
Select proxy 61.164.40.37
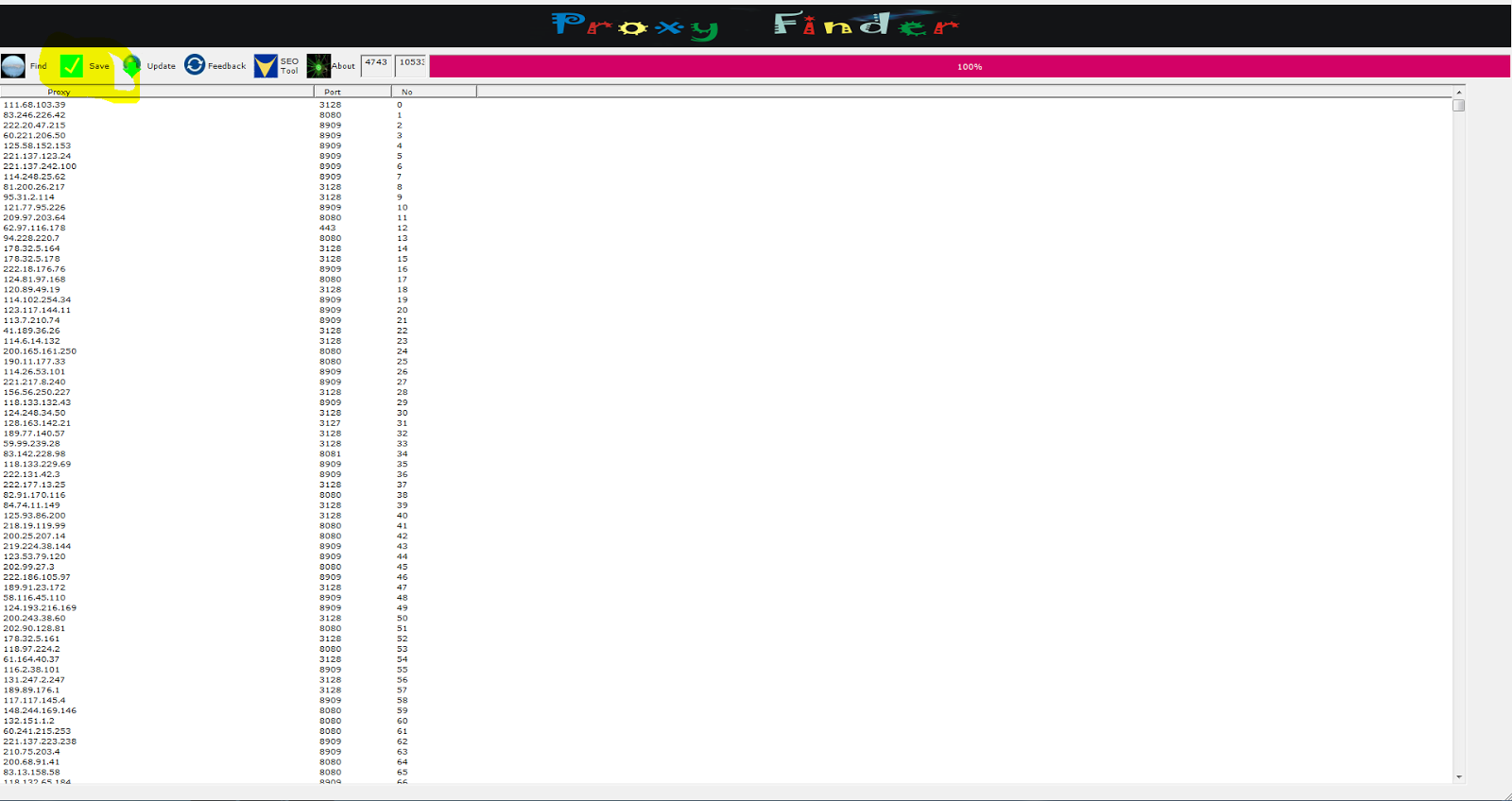[31, 659]
